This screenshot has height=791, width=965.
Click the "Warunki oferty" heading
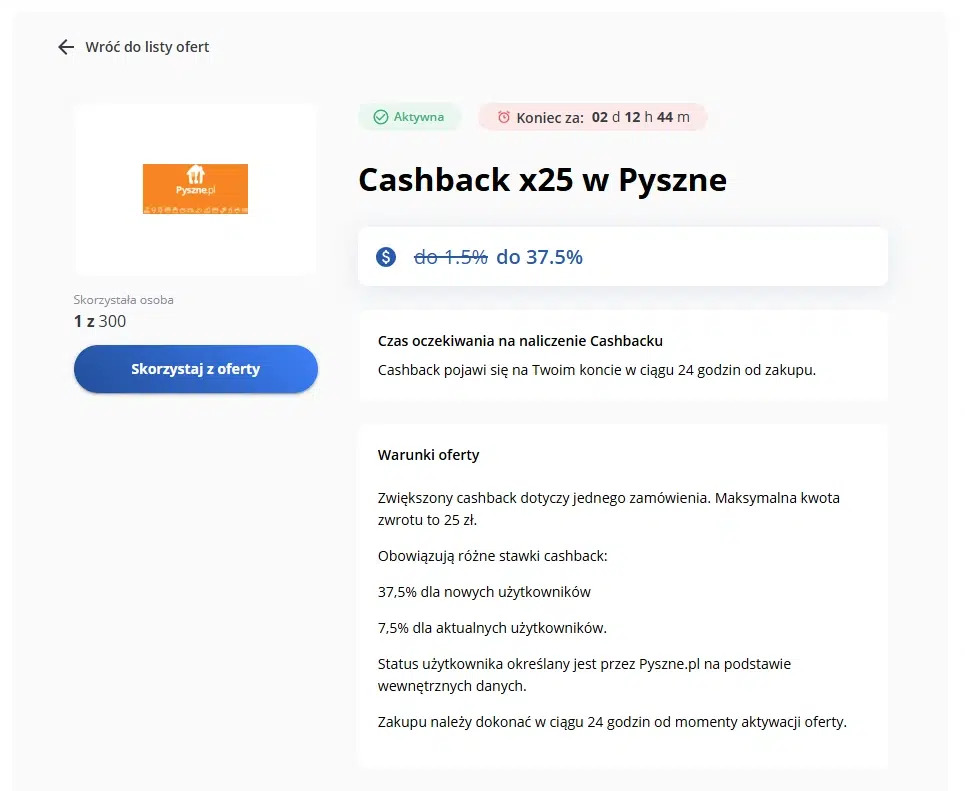pos(429,455)
